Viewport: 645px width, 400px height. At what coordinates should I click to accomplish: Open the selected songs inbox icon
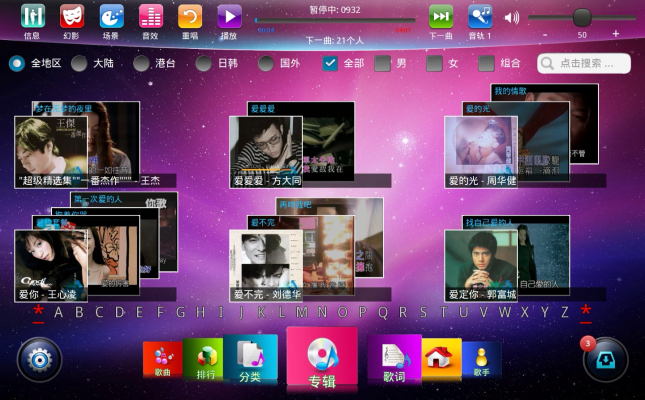click(x=606, y=360)
